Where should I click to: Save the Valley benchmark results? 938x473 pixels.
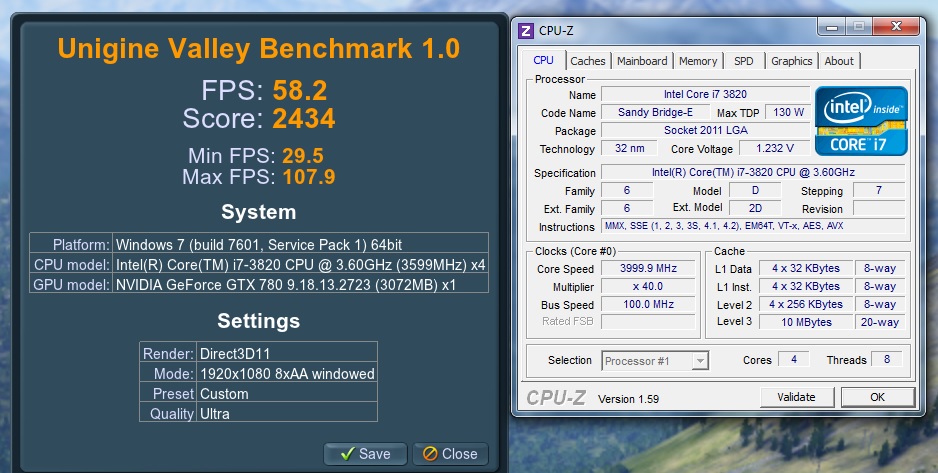[366, 454]
